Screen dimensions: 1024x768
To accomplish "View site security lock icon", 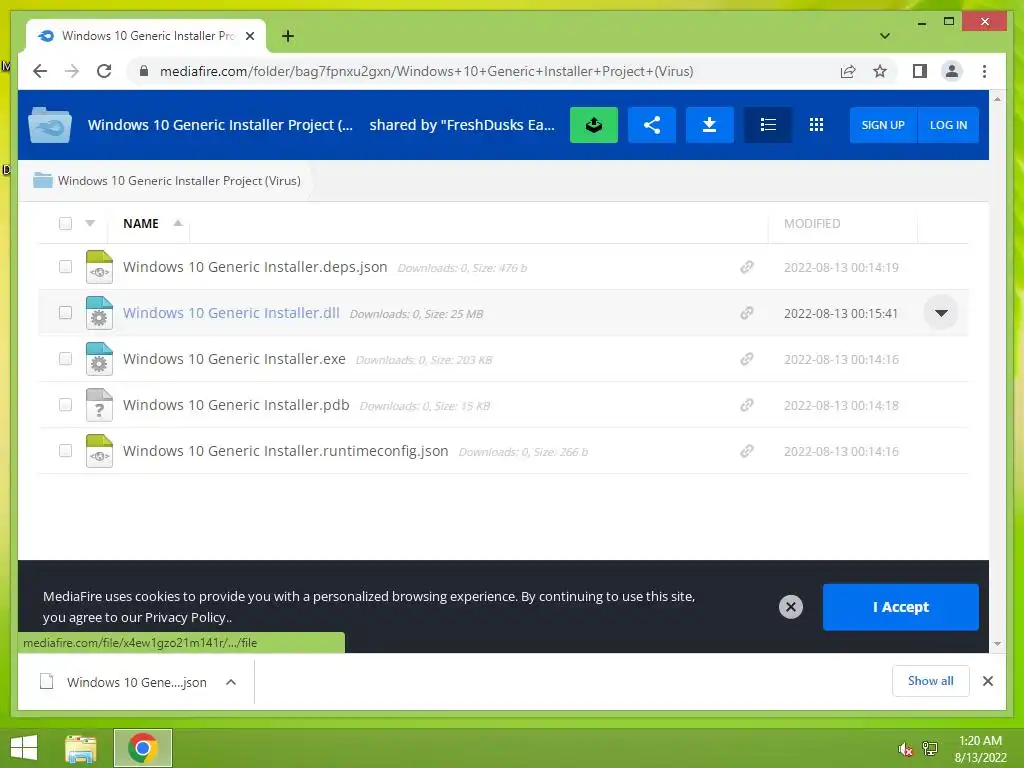I will pos(144,71).
